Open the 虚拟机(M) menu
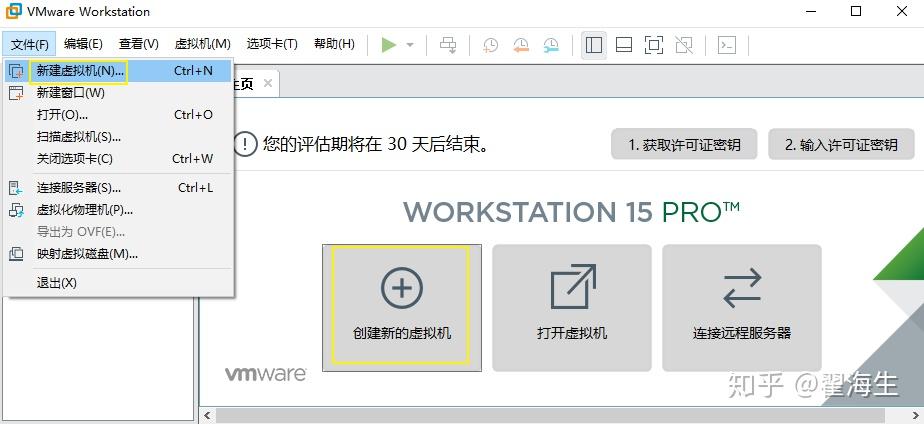This screenshot has width=924, height=424. [x=202, y=44]
